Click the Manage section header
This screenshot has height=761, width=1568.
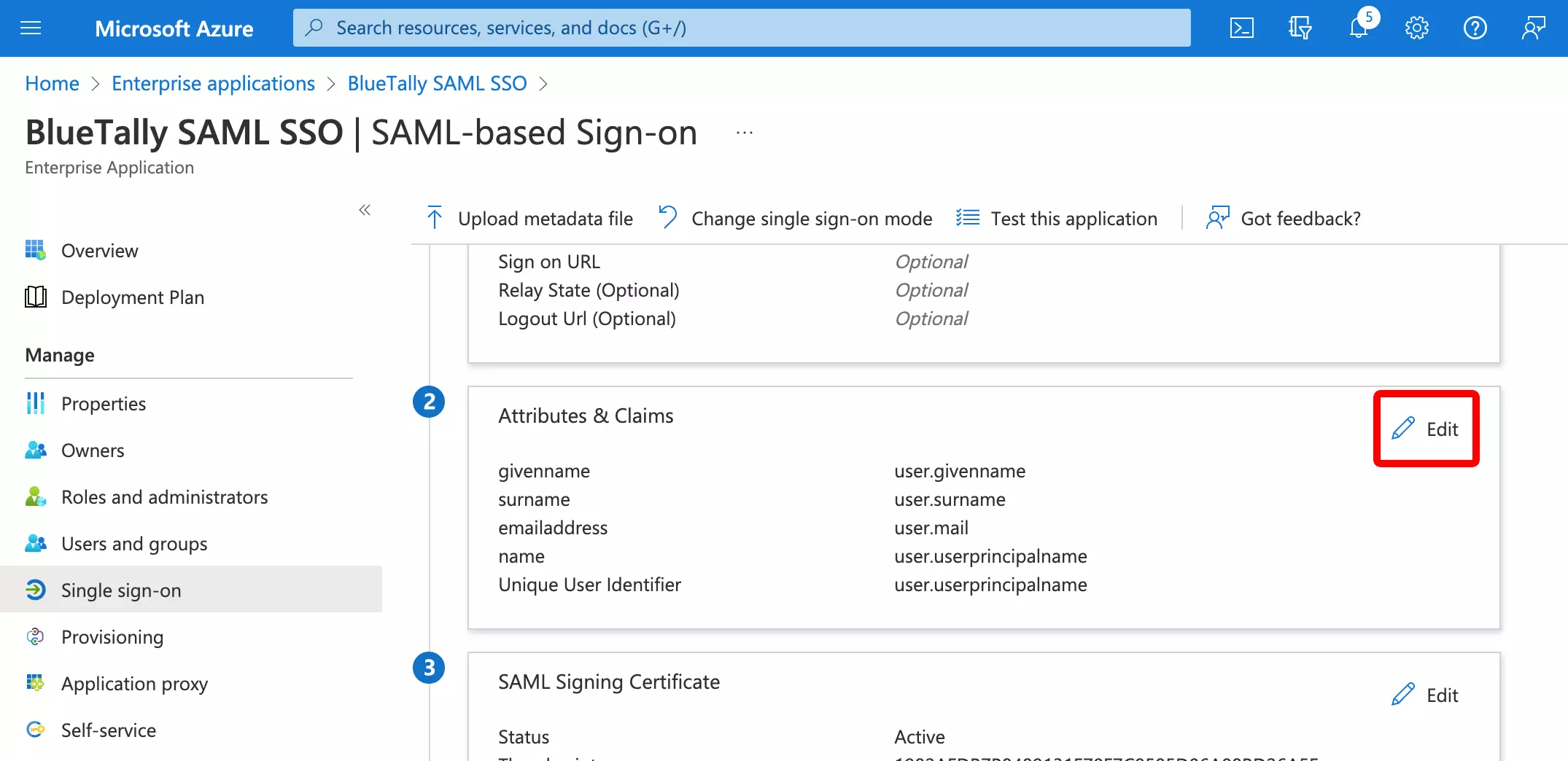pyautogui.click(x=60, y=355)
